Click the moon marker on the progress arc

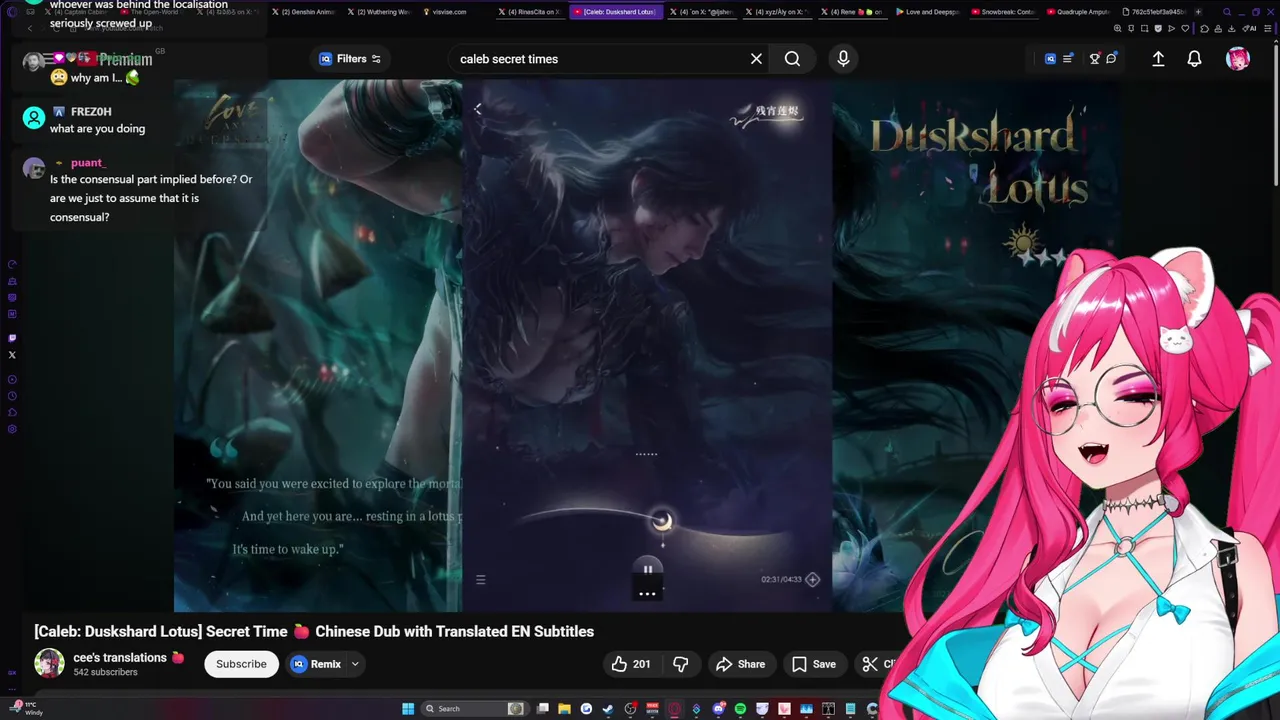click(x=661, y=520)
